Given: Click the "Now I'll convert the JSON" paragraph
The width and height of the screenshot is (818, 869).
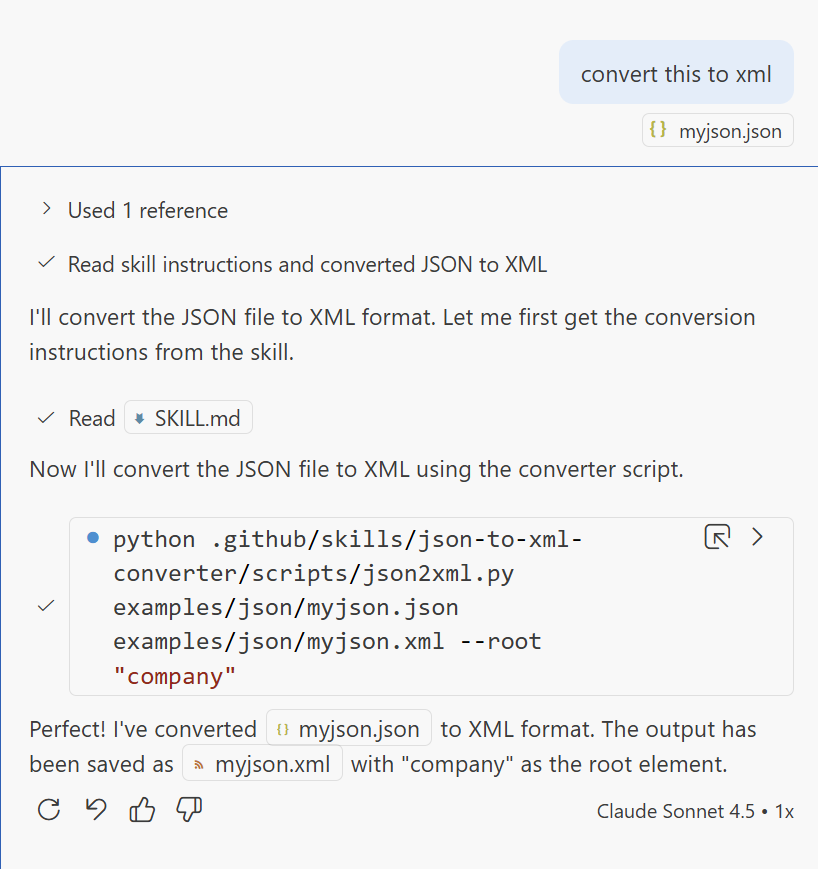Looking at the screenshot, I should [356, 470].
